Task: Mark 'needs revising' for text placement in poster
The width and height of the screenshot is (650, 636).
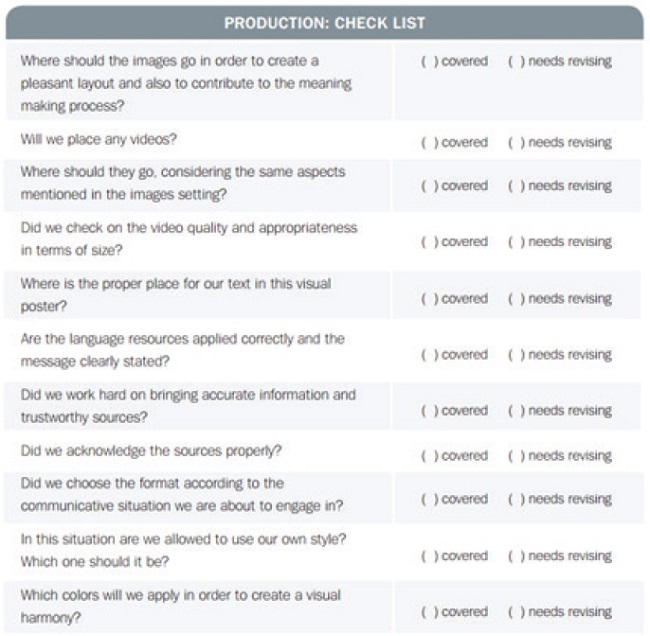Action: click(x=513, y=299)
